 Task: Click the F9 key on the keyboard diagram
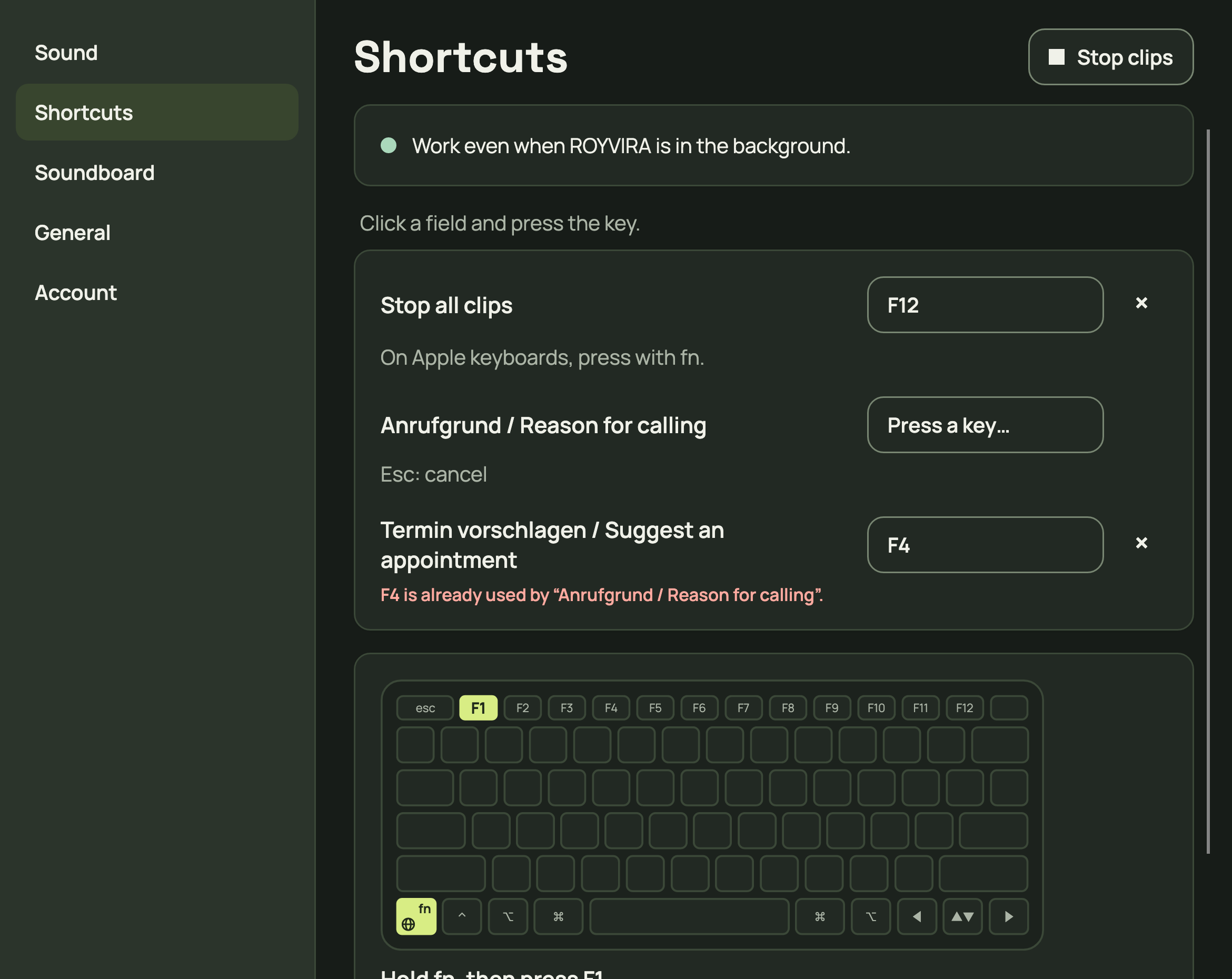(831, 708)
